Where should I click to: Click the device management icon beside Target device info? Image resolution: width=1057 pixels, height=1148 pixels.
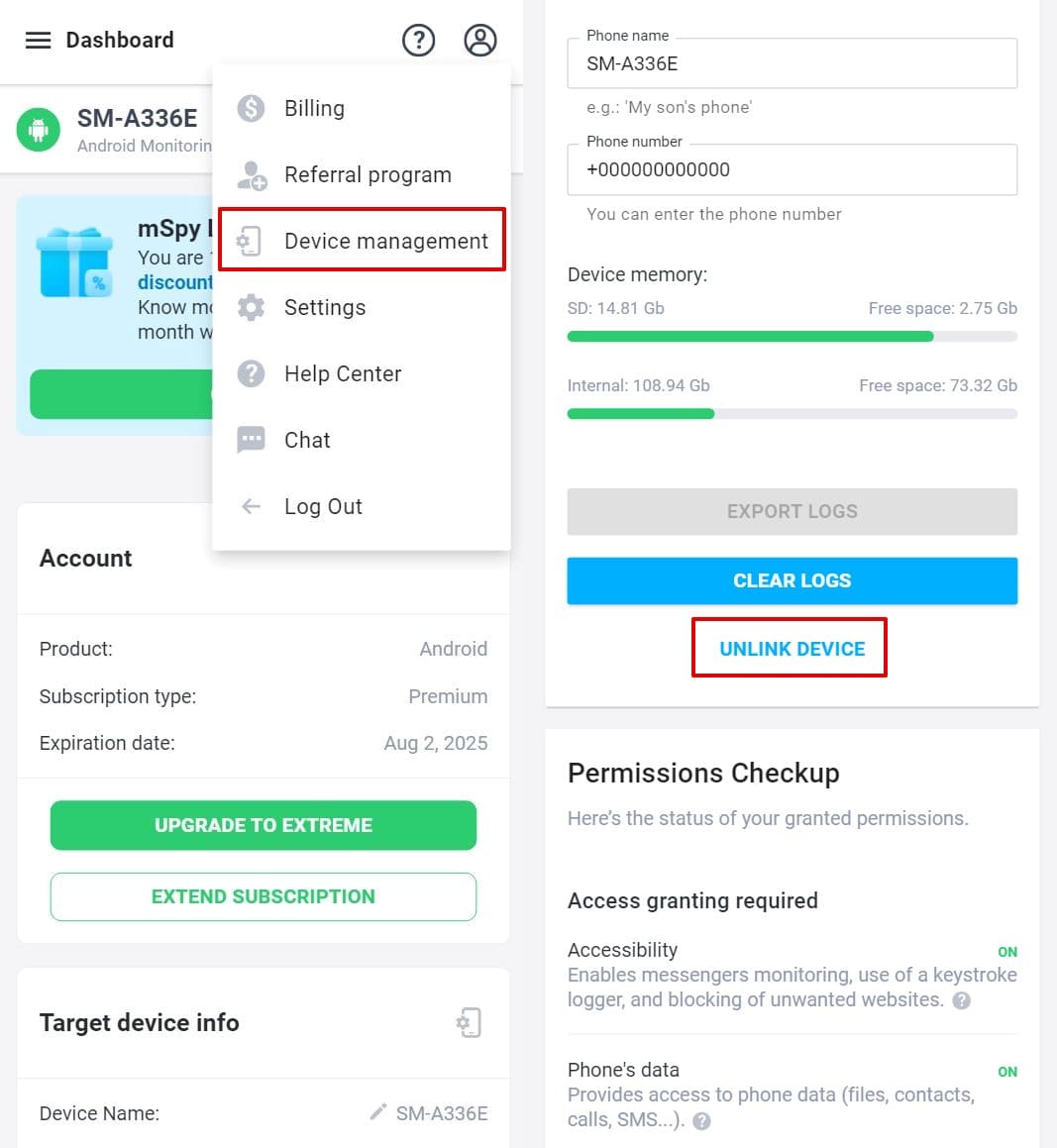coord(469,1023)
